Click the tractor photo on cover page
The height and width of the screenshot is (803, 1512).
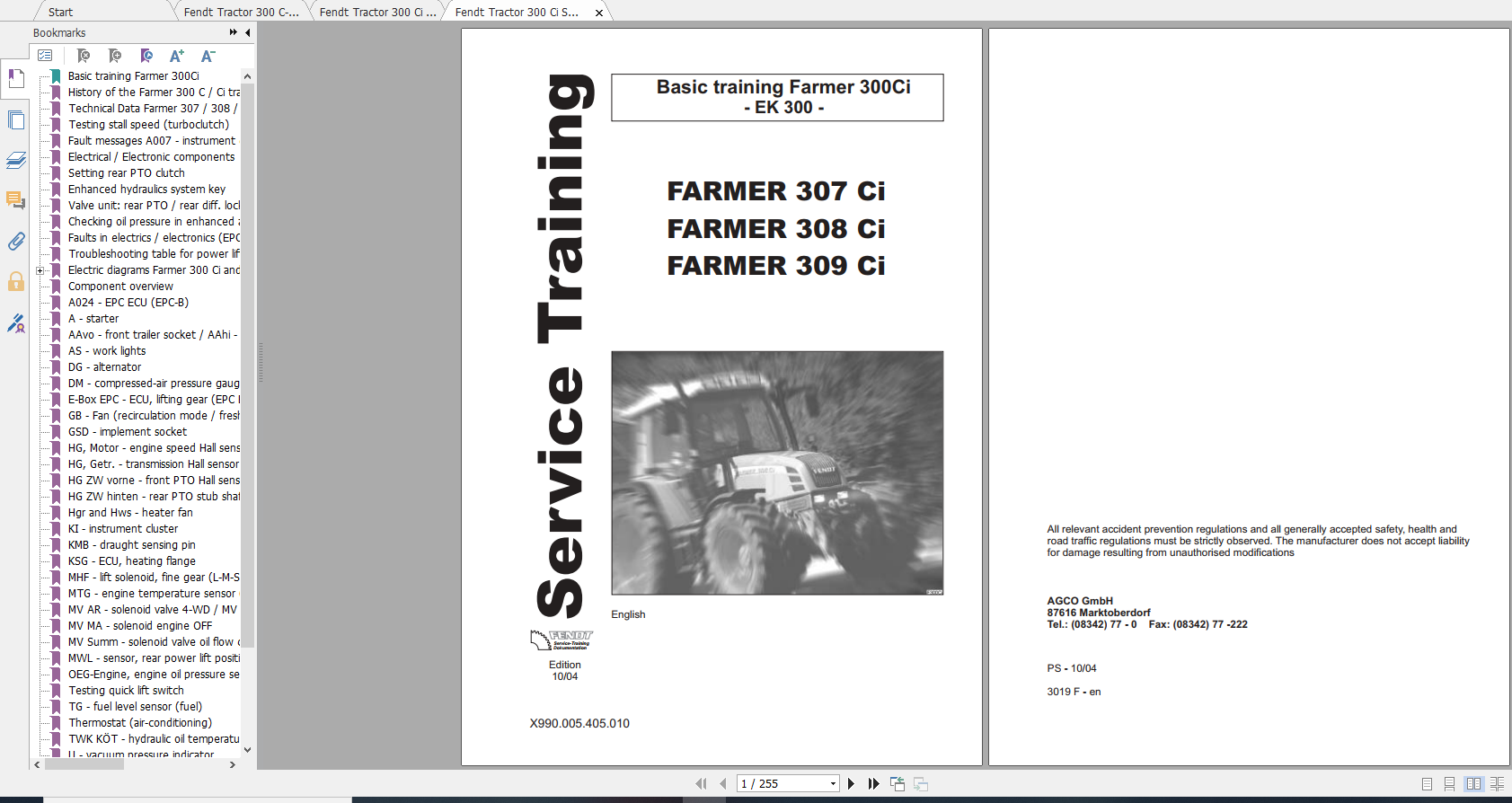pyautogui.click(x=777, y=472)
